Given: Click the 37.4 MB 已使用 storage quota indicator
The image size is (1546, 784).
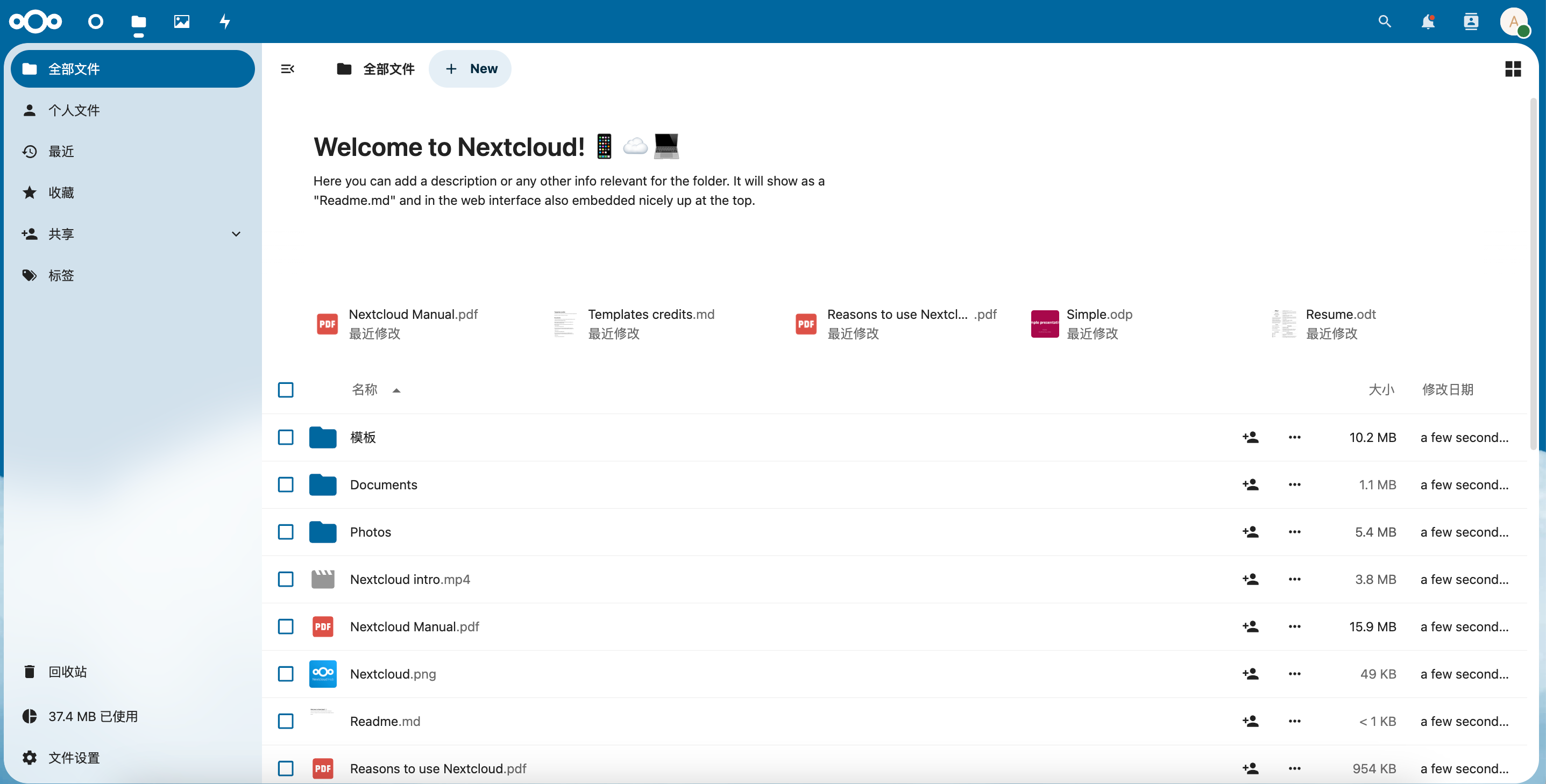Looking at the screenshot, I should click(x=133, y=717).
